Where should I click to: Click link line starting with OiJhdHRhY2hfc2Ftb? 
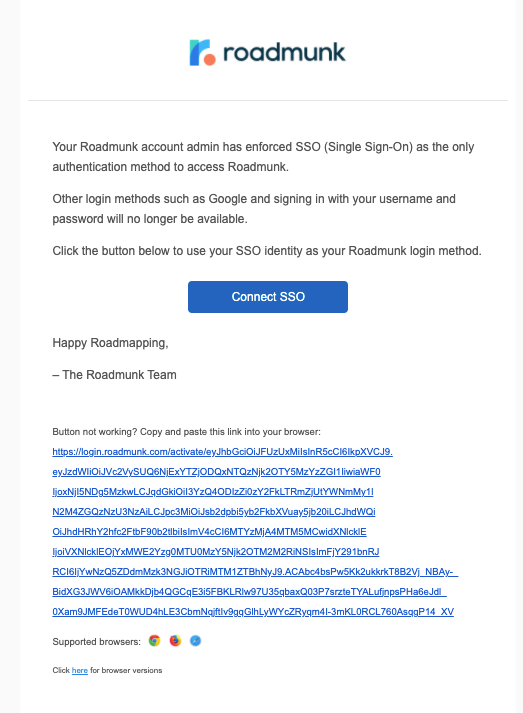[x=209, y=532]
